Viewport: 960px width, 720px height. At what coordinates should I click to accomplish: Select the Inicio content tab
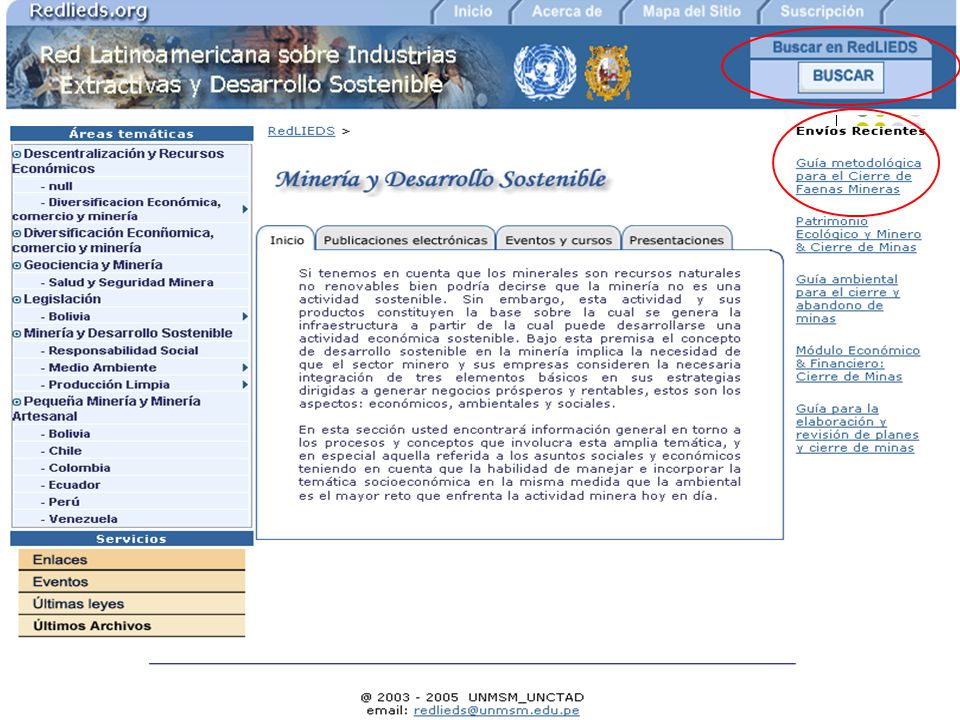coord(287,240)
